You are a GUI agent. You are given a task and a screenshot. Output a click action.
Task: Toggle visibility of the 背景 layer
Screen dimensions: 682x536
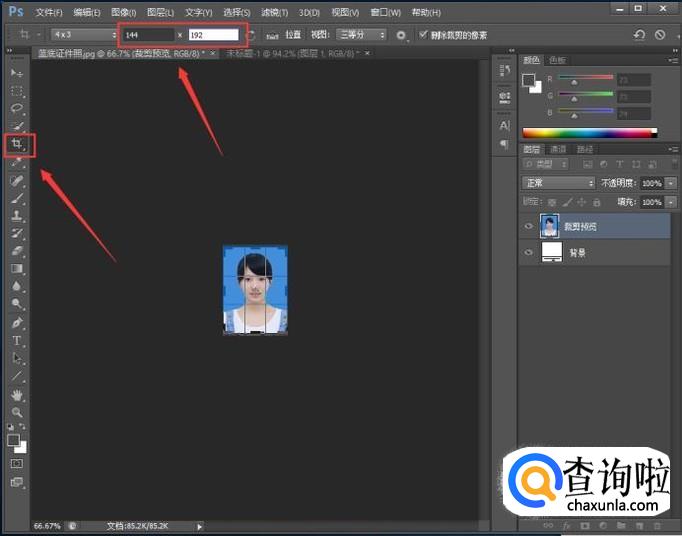click(528, 253)
